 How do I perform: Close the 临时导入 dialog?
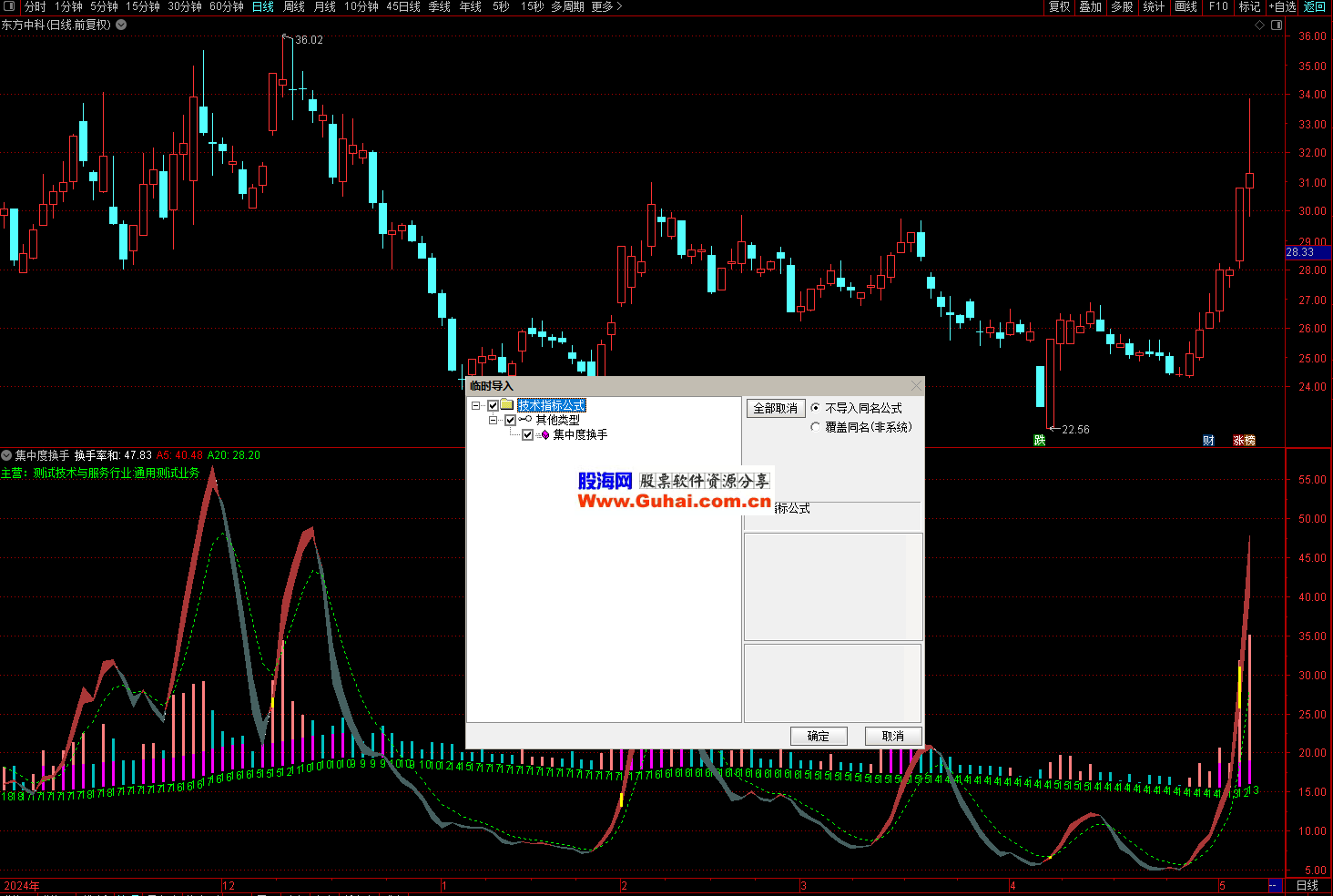916,385
